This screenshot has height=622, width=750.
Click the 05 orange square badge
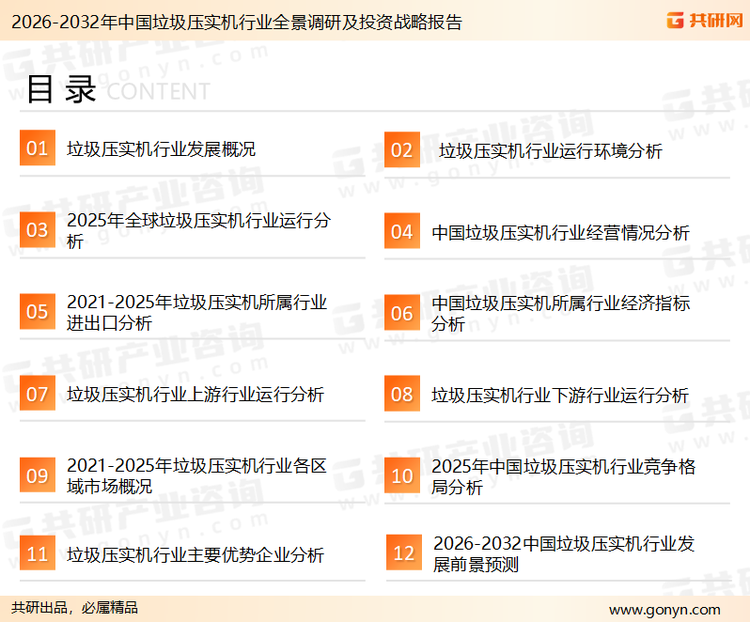tap(37, 312)
